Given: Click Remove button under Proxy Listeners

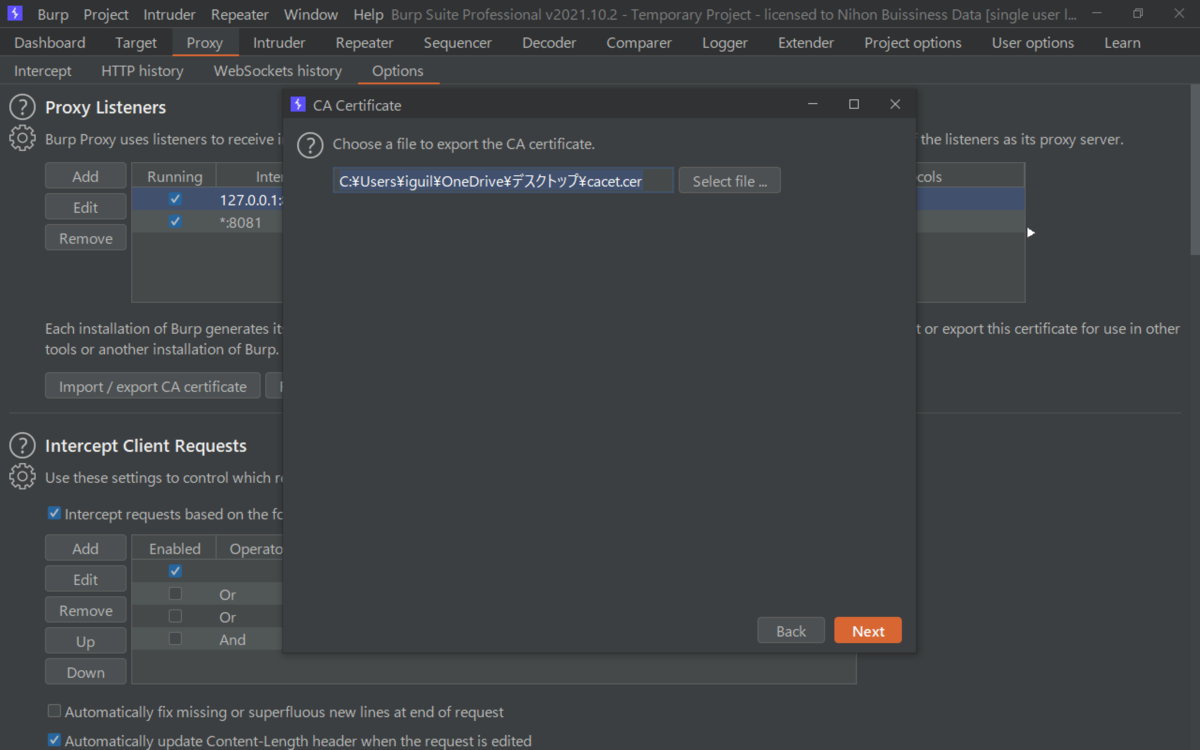Looking at the screenshot, I should [x=86, y=238].
